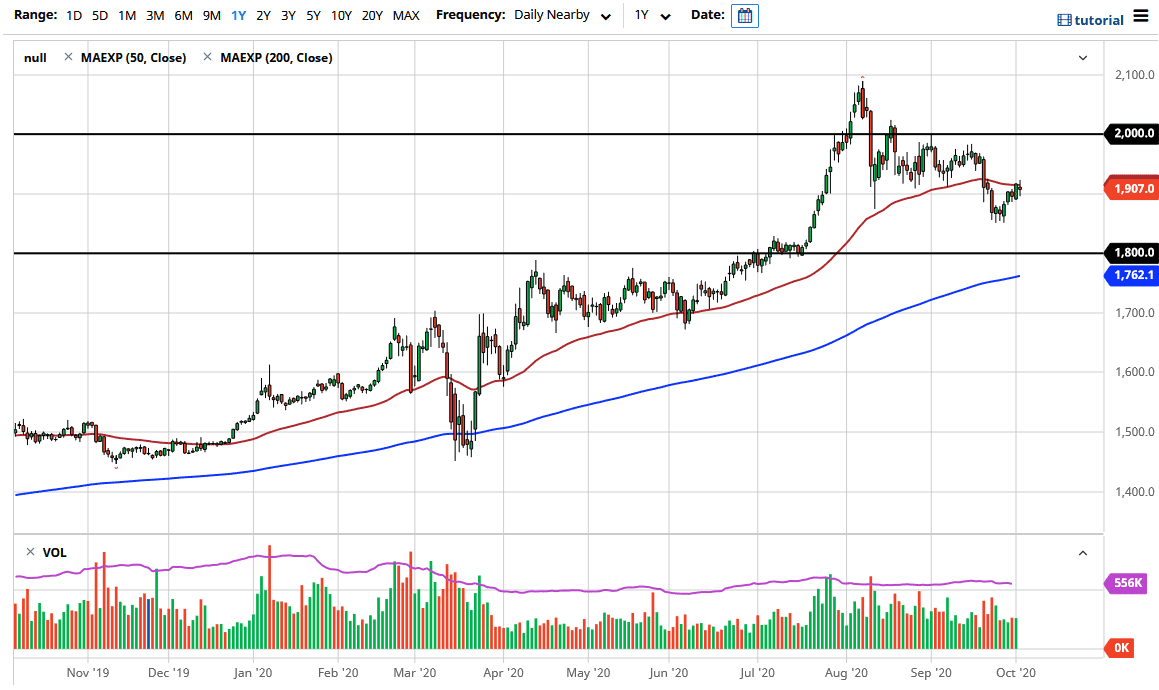Remove the MAEXP (50, Close) indicator
The height and width of the screenshot is (690, 1159).
pos(68,57)
